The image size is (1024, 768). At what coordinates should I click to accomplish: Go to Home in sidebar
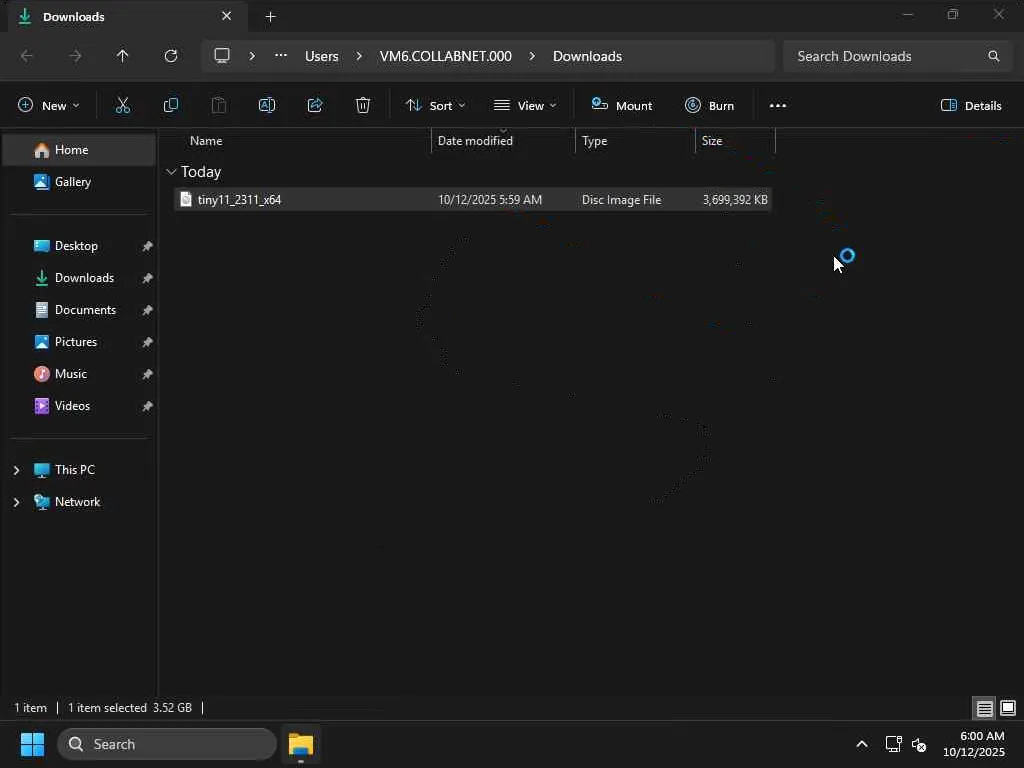click(80, 150)
